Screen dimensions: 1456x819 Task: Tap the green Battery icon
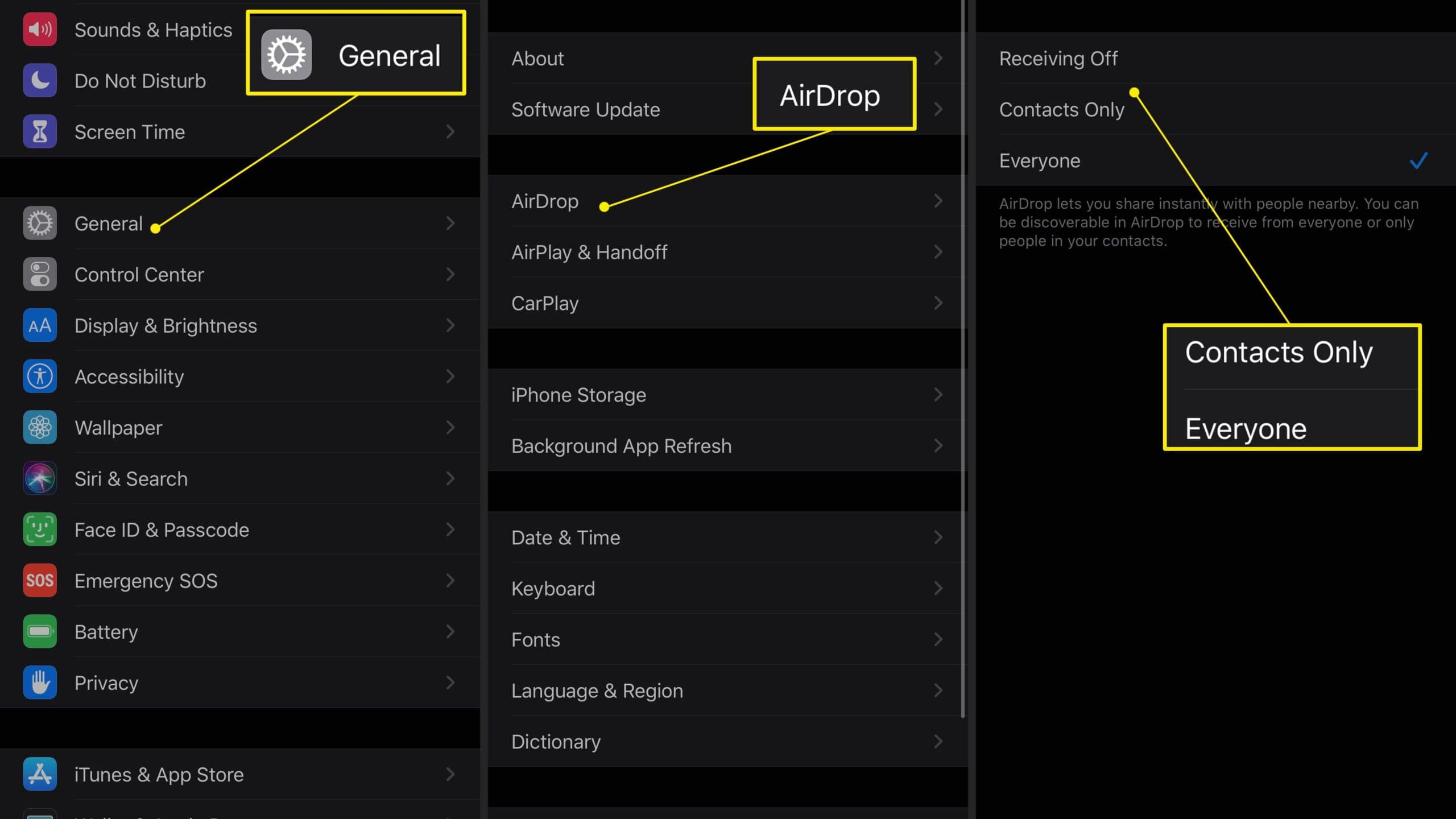click(40, 632)
